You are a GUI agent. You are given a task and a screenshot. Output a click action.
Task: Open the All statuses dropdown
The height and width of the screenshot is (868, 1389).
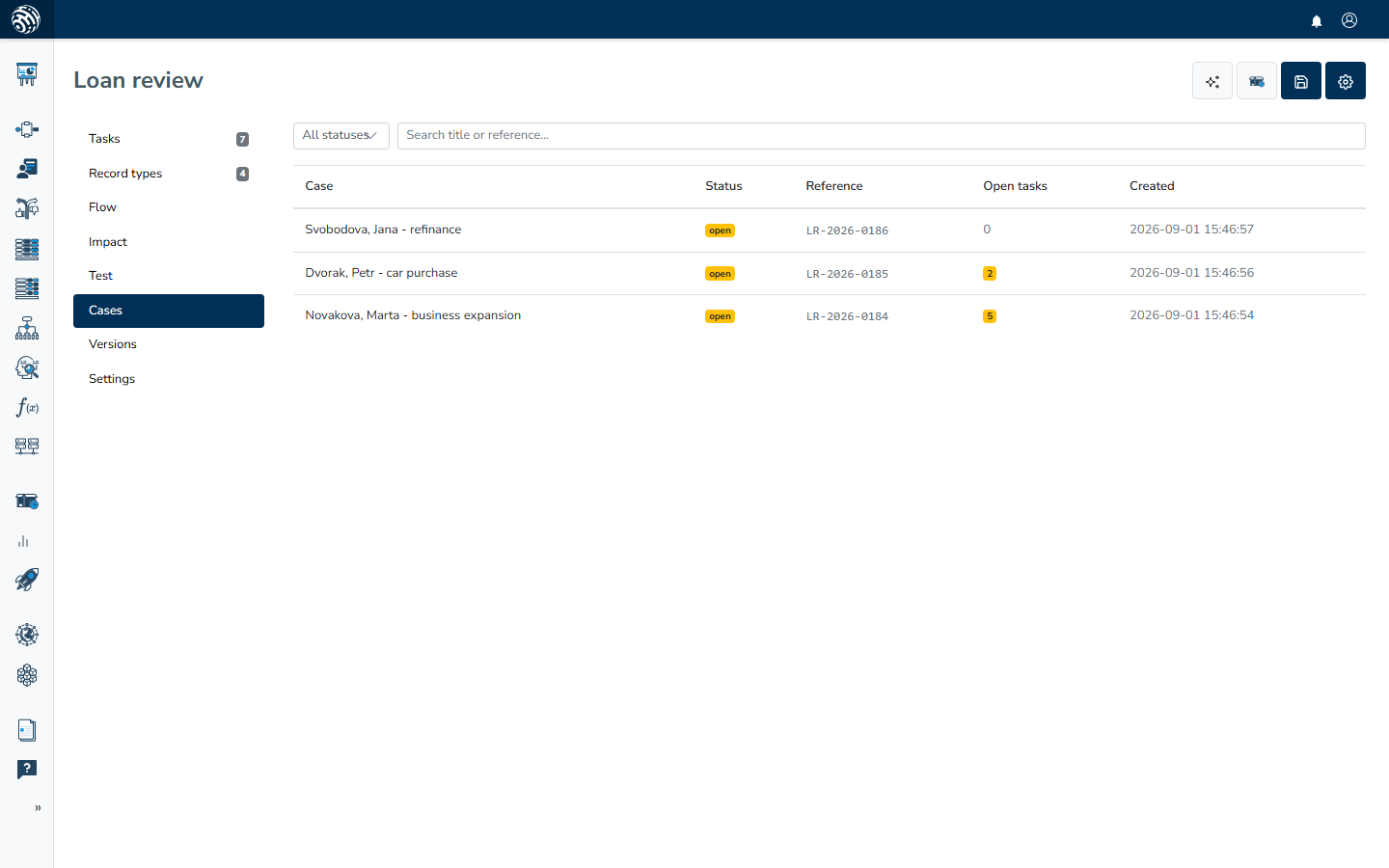(x=341, y=136)
